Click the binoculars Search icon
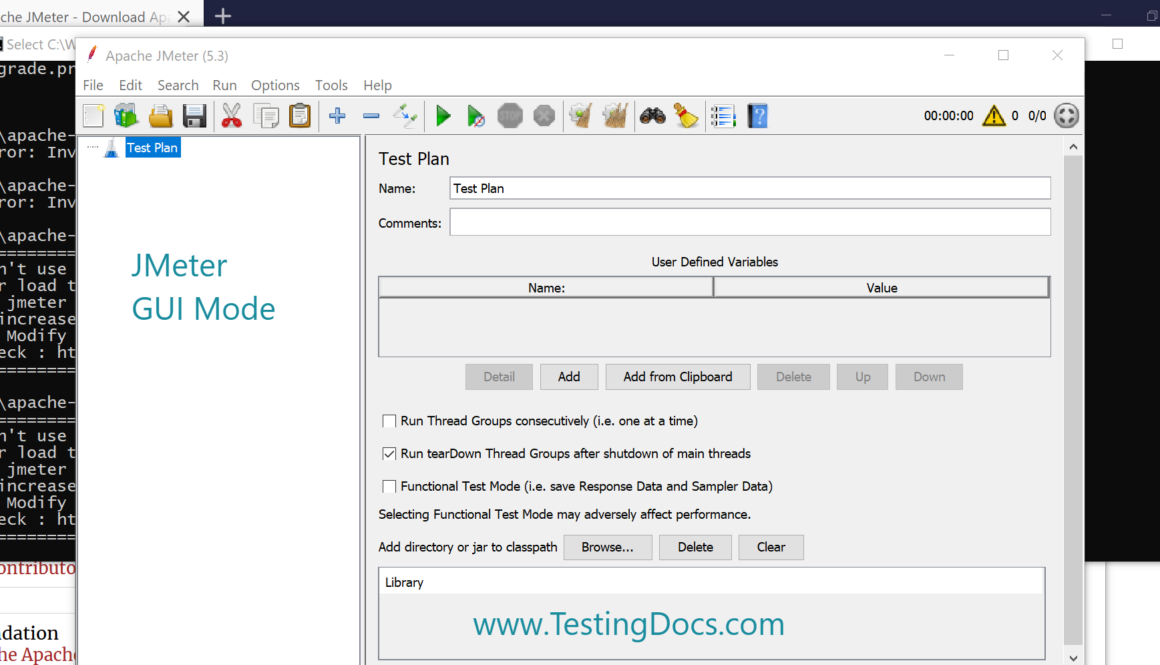Viewport: 1160px width, 665px height. pyautogui.click(x=653, y=116)
